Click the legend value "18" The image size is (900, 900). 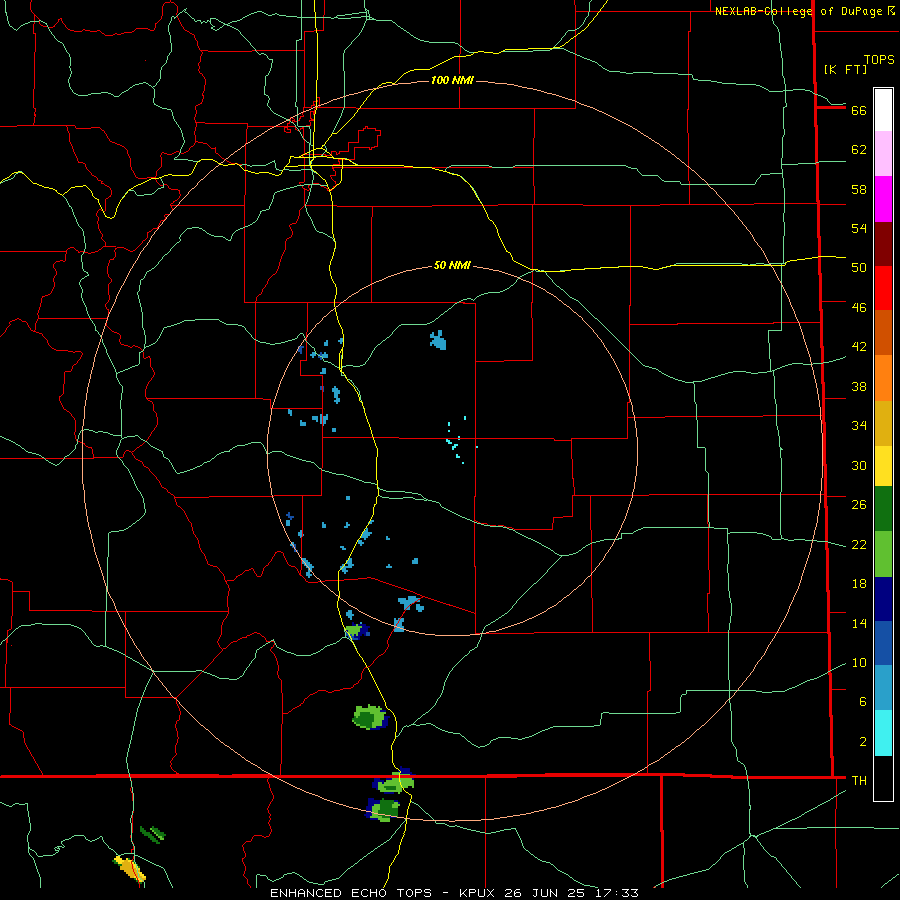[x=859, y=584]
